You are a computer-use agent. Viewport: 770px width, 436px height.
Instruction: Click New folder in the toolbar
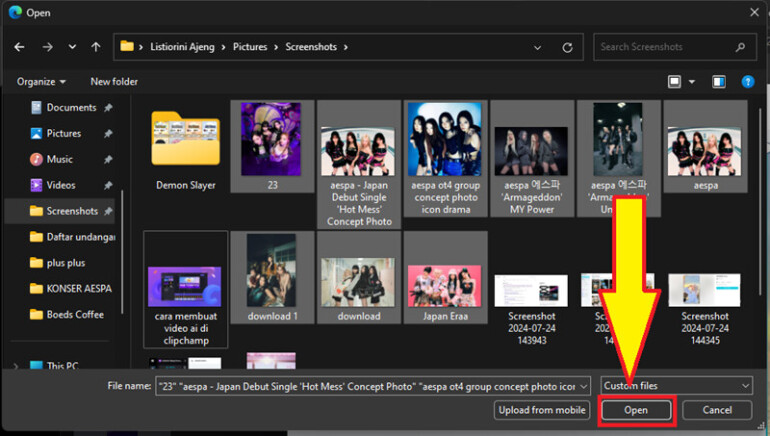pyautogui.click(x=114, y=81)
